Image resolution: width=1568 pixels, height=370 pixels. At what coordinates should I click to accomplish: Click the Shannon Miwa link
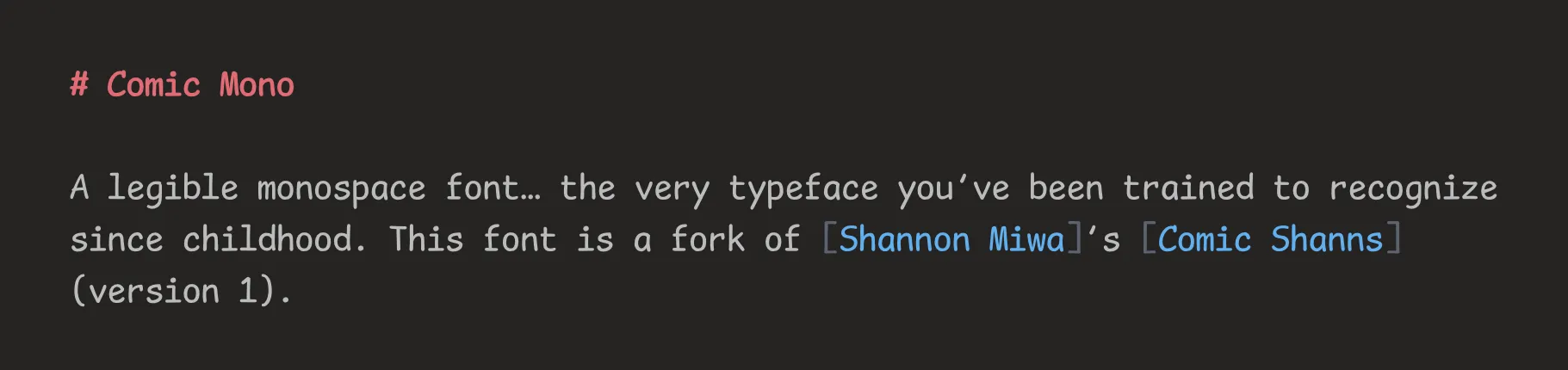tap(951, 239)
